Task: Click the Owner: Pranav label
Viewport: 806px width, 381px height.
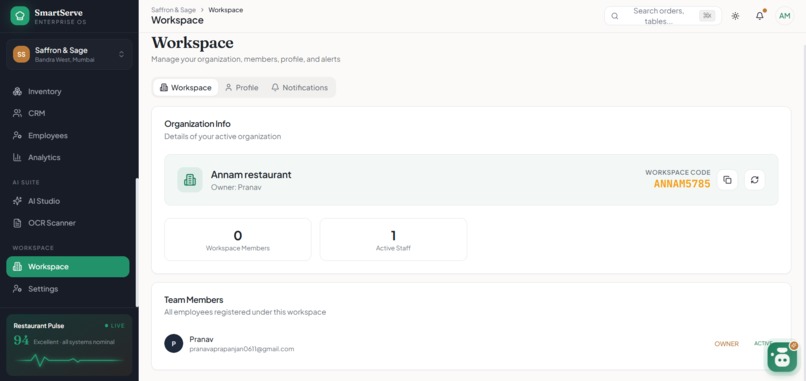Action: (x=236, y=187)
